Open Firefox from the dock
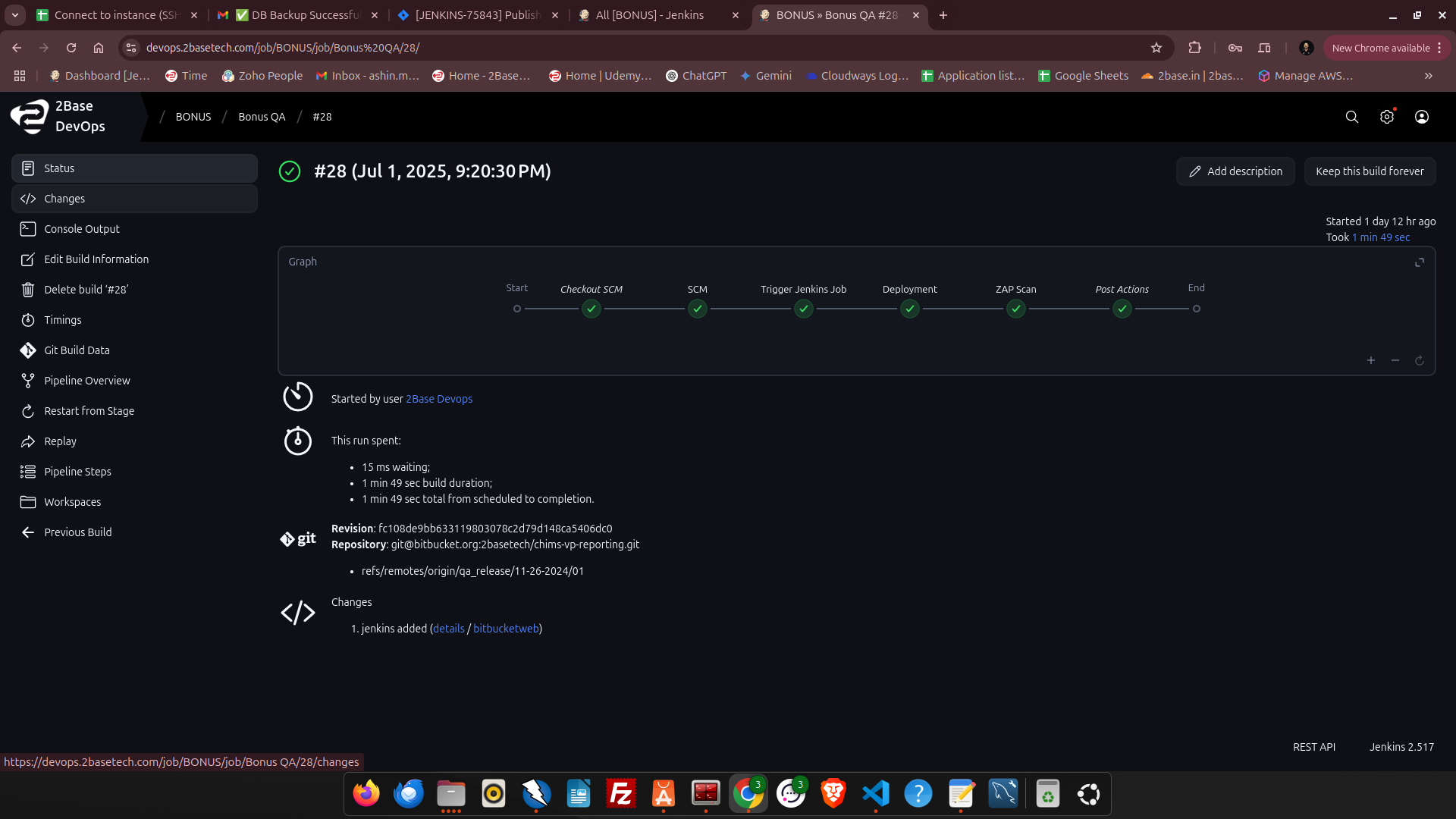The height and width of the screenshot is (819, 1456). (366, 794)
